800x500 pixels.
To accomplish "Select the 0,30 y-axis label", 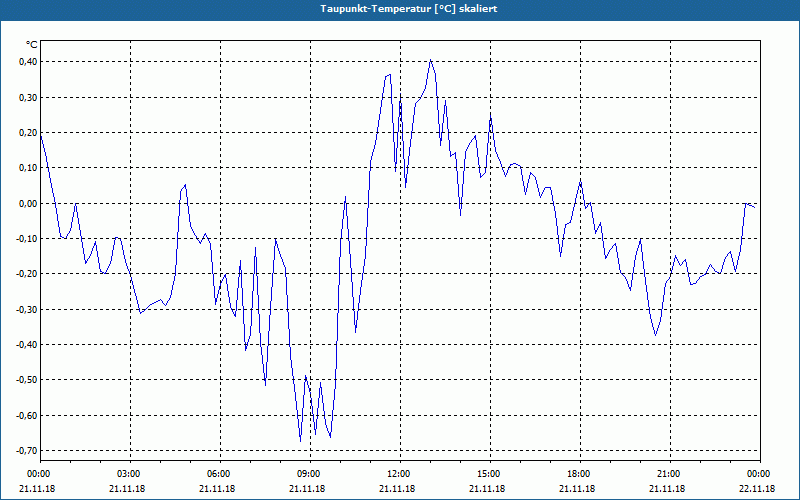I will point(28,97).
